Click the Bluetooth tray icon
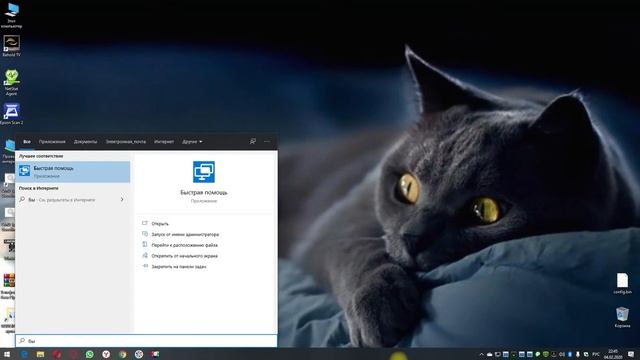 click(x=570, y=354)
